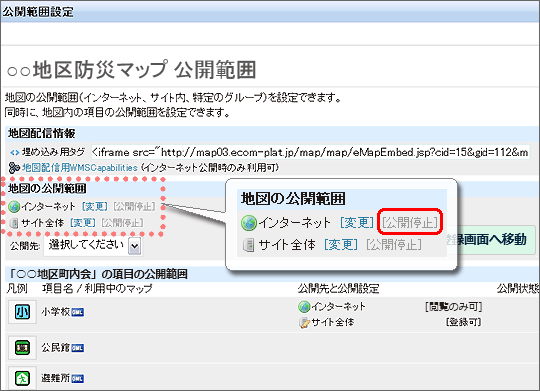Click the 公開範囲設定 window title
This screenshot has width=540, height=391.
[38, 12]
